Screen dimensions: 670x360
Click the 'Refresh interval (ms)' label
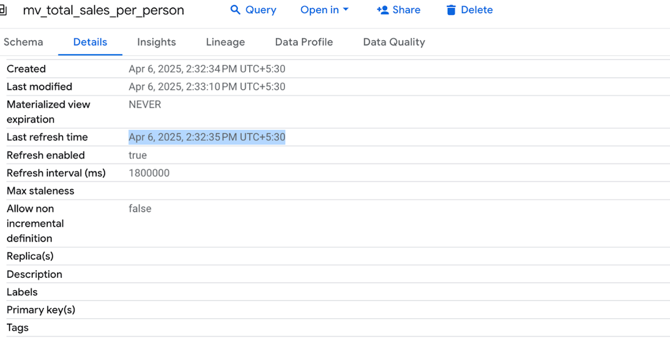pyautogui.click(x=56, y=173)
